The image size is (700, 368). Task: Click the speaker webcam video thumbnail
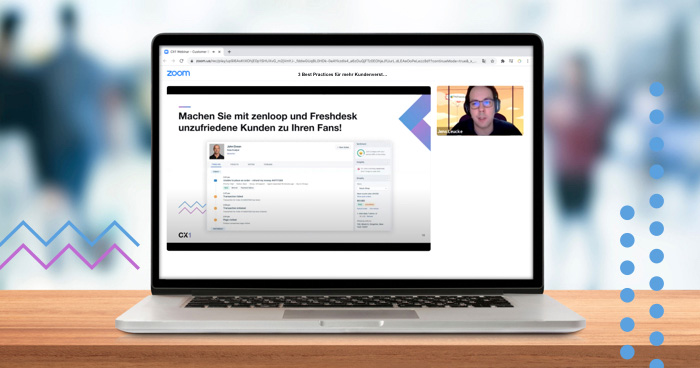[480, 110]
